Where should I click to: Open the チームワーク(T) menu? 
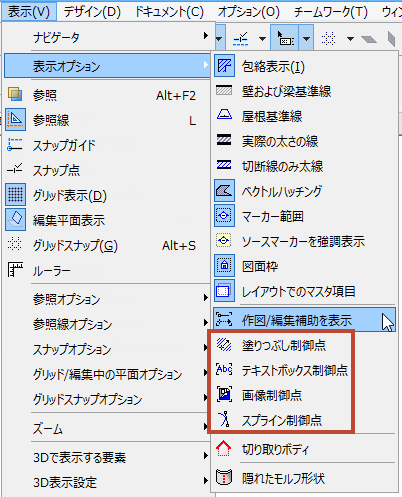(x=331, y=12)
